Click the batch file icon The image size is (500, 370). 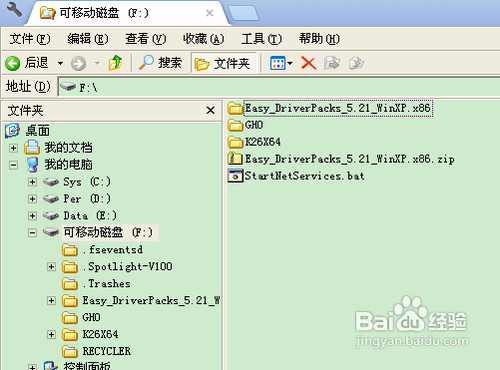(235, 176)
